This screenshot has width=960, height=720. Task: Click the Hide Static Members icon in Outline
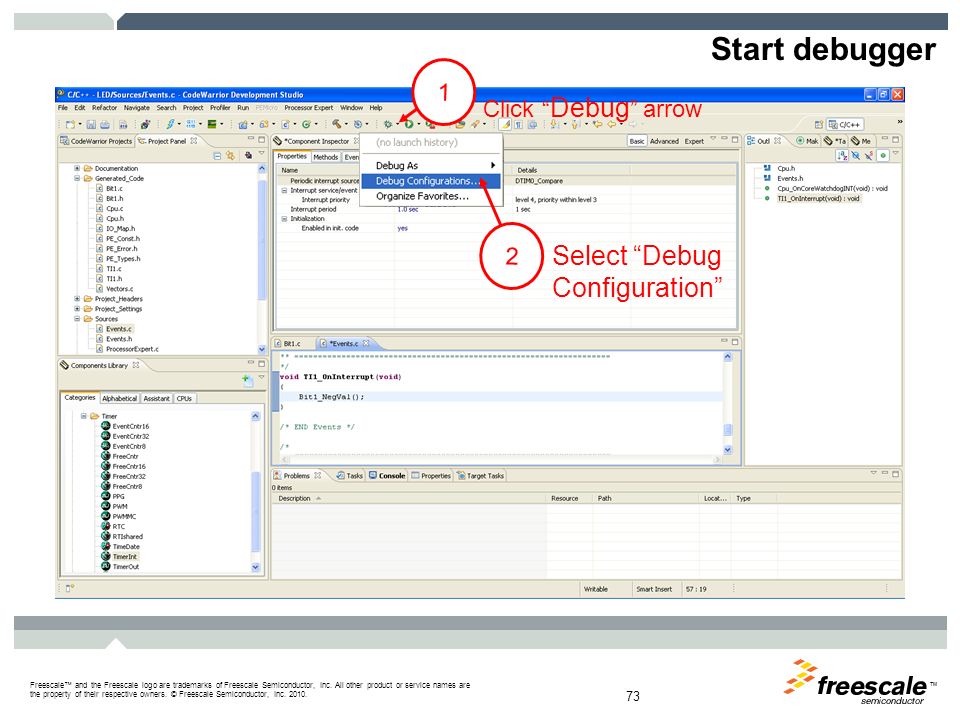tap(869, 156)
